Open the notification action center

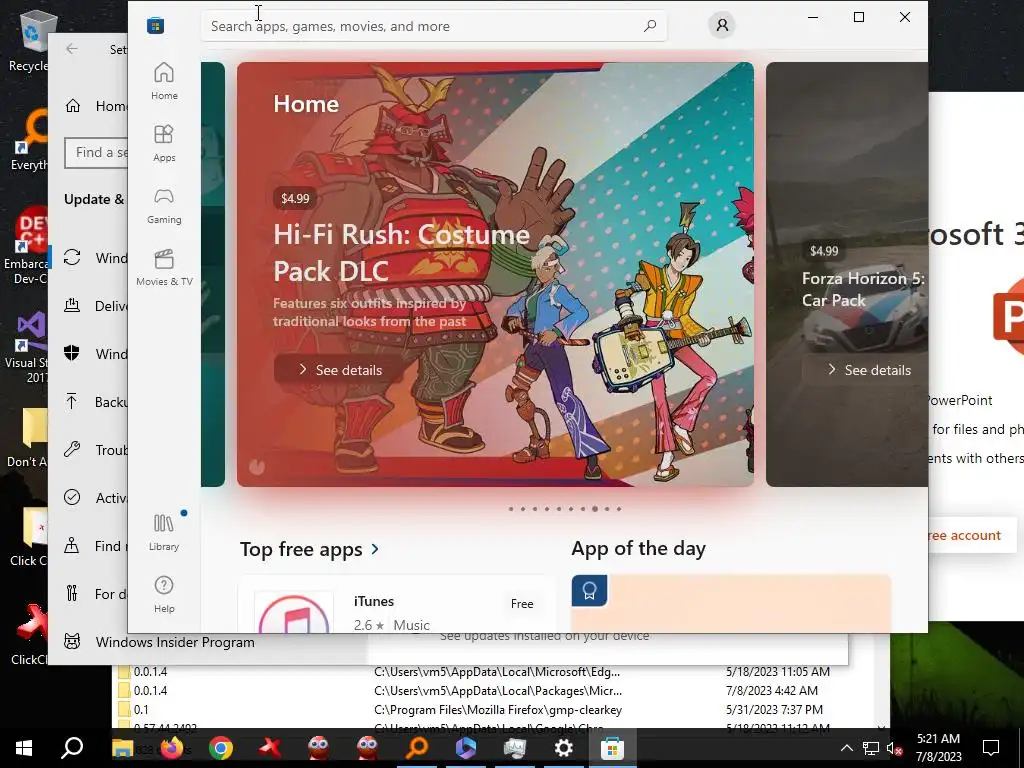(x=991, y=748)
